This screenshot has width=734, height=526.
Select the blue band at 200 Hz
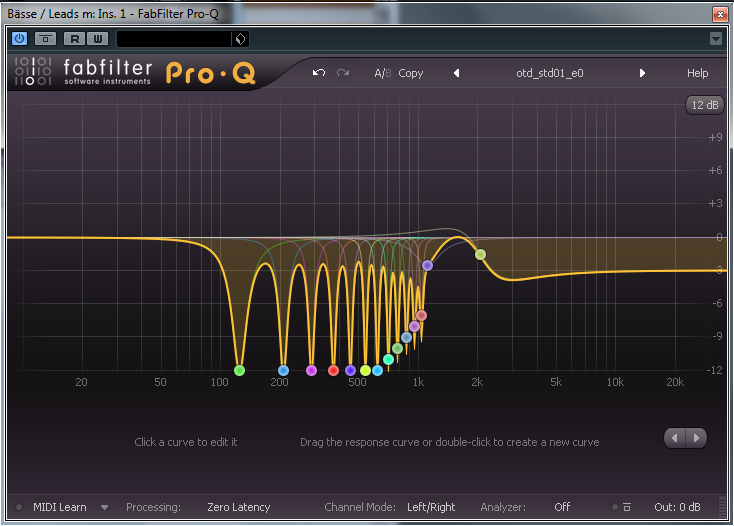click(x=283, y=371)
